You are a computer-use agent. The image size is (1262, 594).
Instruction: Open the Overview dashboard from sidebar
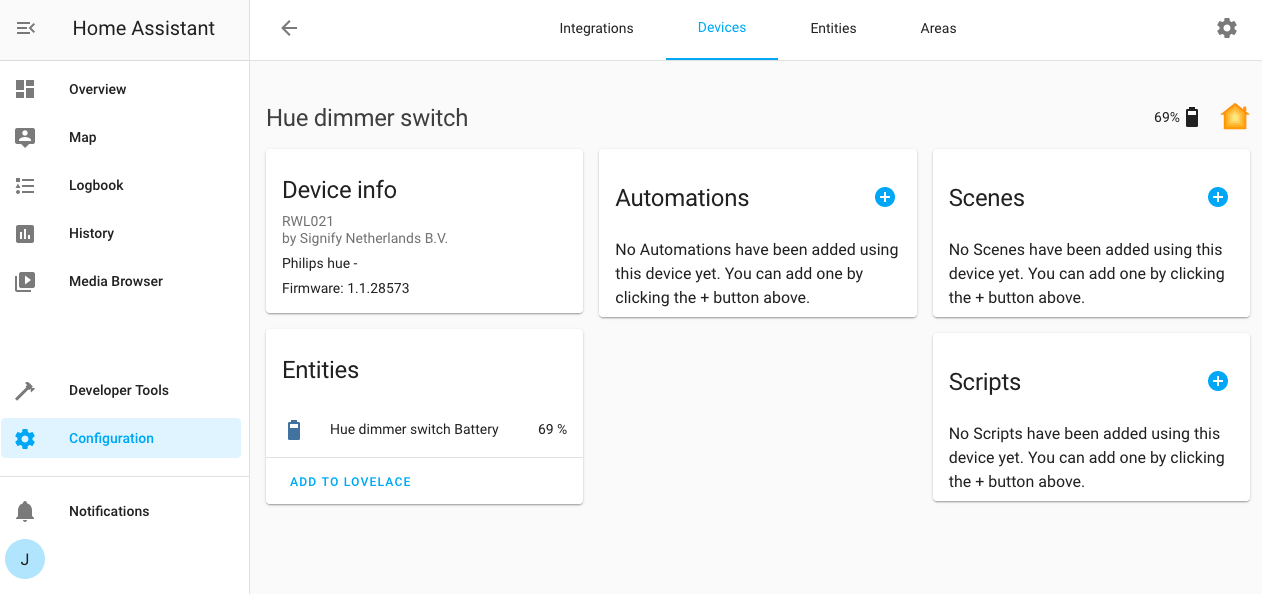(97, 89)
